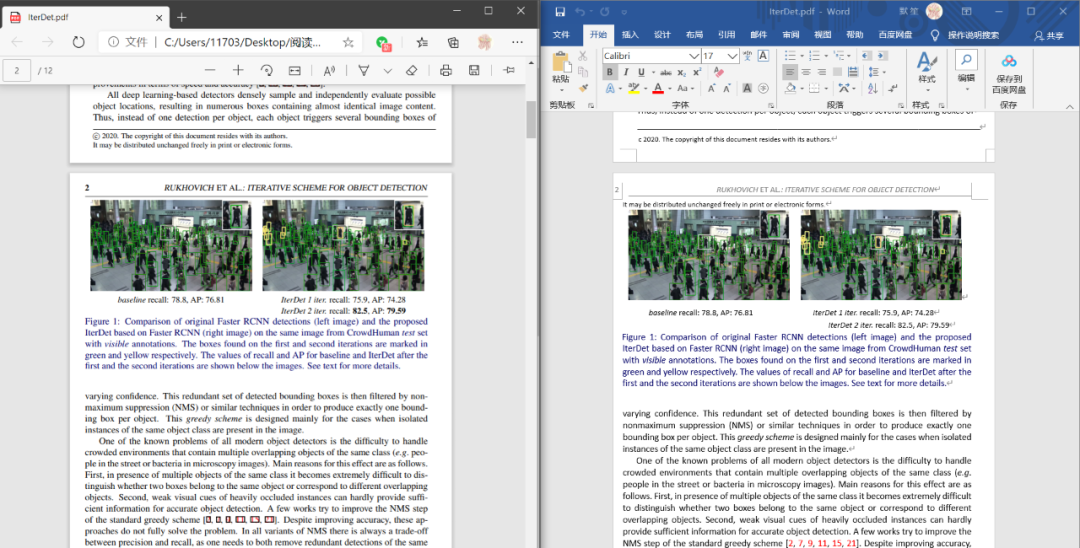Shrink the font size in Word
Image resolution: width=1080 pixels, height=548 pixels.
[727, 88]
